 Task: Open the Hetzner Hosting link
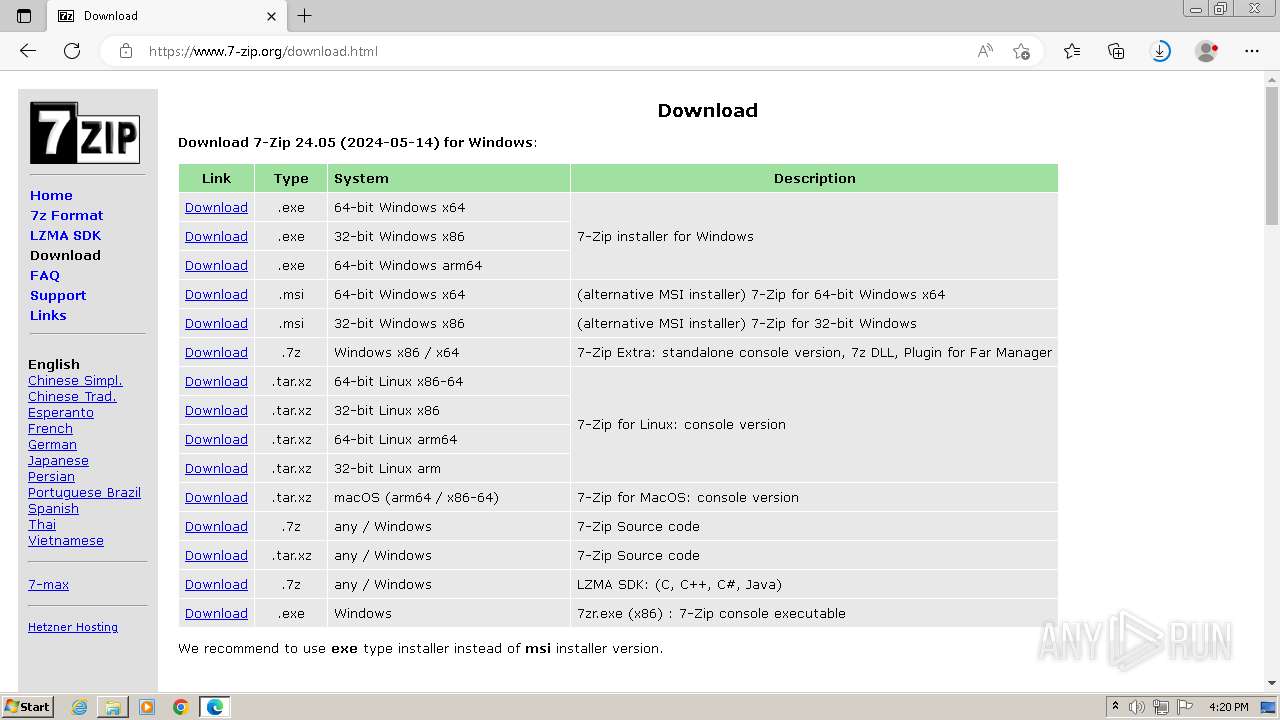coord(73,627)
